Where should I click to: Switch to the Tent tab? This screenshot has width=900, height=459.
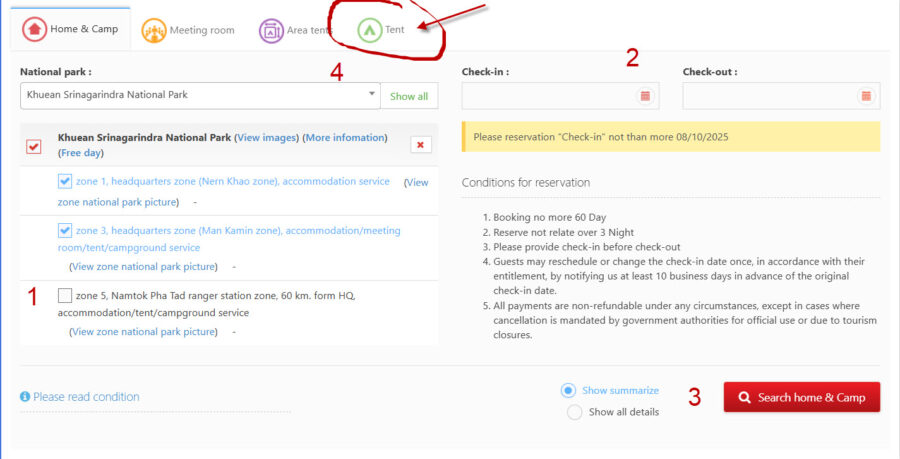[381, 30]
